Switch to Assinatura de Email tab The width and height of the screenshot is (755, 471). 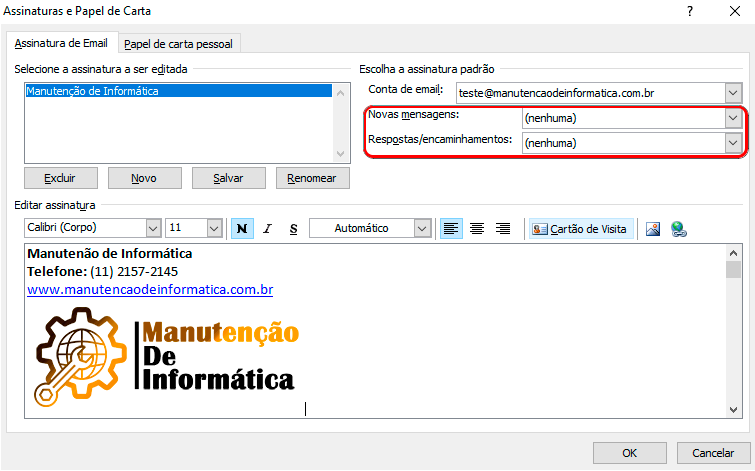coord(61,43)
